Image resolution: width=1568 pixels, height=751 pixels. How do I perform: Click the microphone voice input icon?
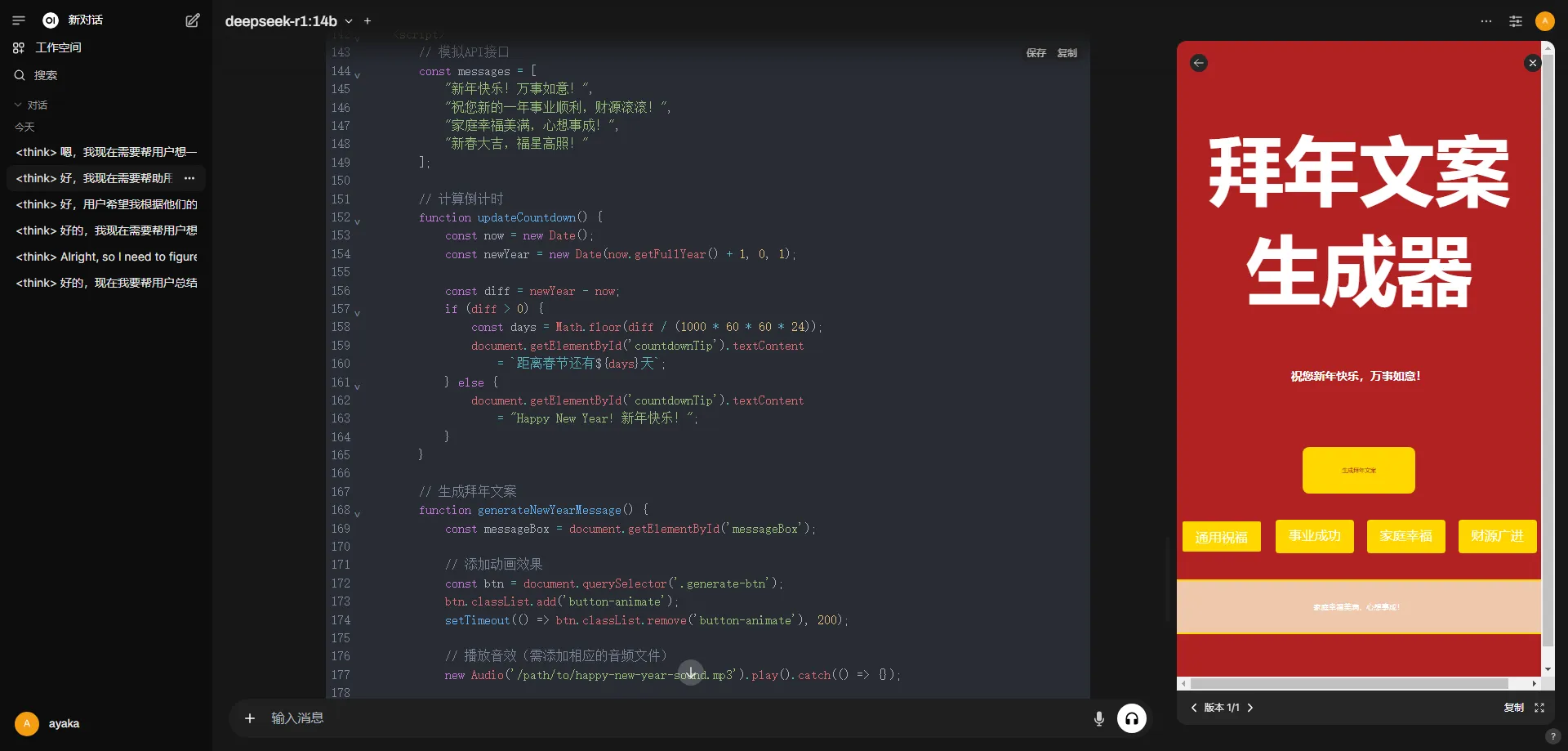click(x=1098, y=718)
